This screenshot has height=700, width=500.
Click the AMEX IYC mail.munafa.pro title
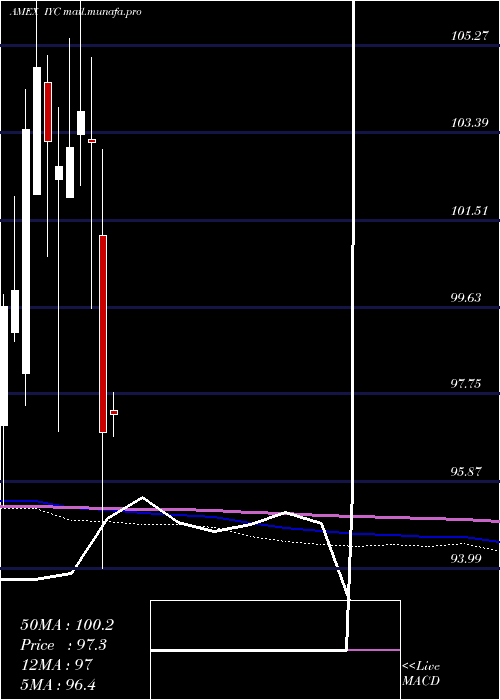[75, 12]
